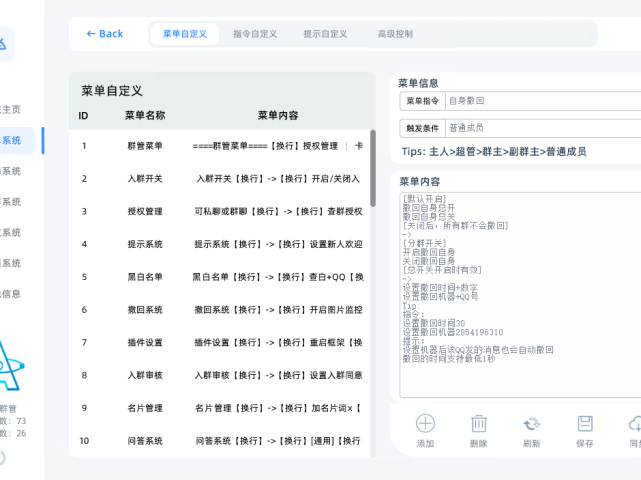This screenshot has height=480, width=641.
Task: Select row 4 提示系统
Action: click(220, 244)
